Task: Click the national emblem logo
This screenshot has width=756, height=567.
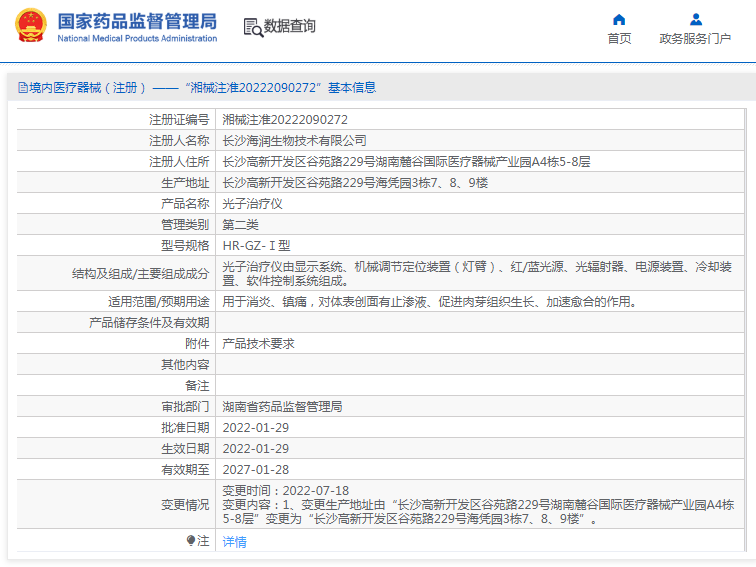Action: point(31,25)
